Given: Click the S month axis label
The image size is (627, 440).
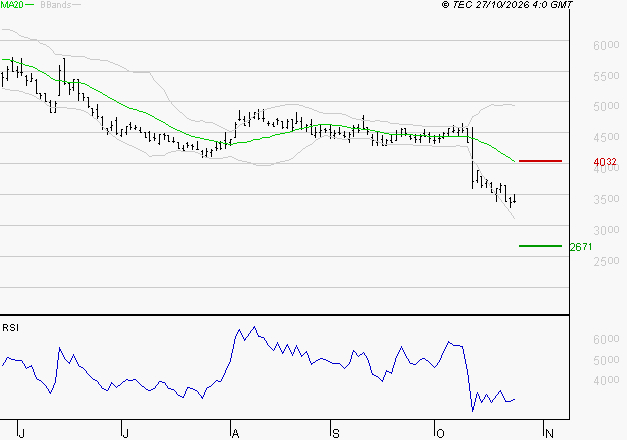Looking at the screenshot, I should tap(335, 433).
